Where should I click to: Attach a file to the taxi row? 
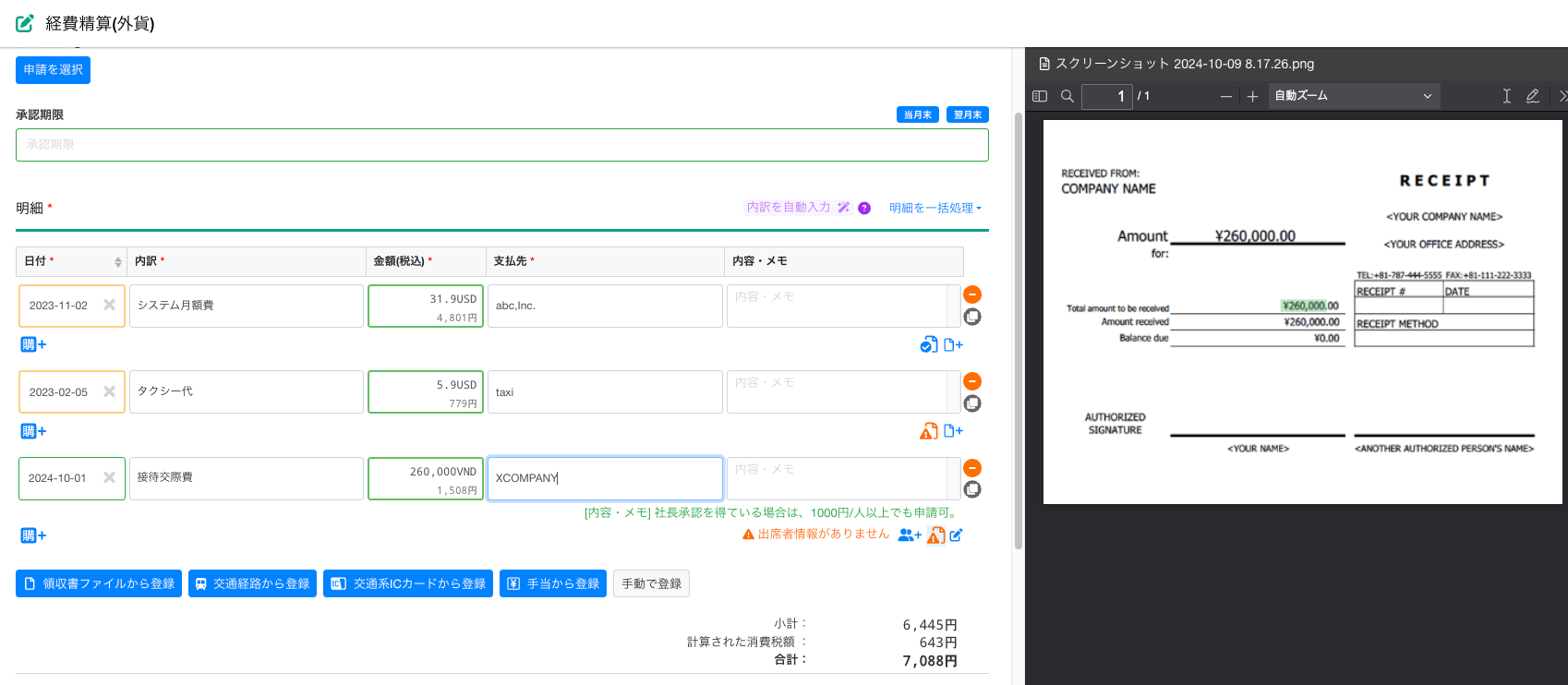tap(953, 431)
